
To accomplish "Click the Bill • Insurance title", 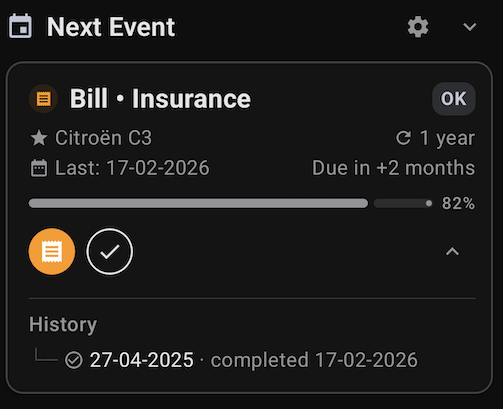I will point(160,99).
